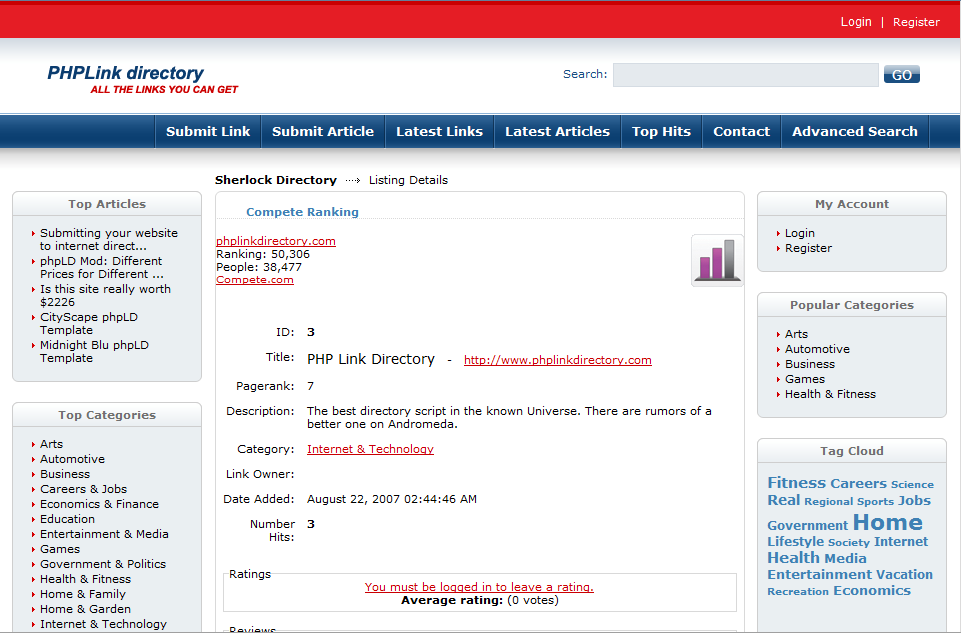Click the Home tag in Tag Cloud

point(887,522)
